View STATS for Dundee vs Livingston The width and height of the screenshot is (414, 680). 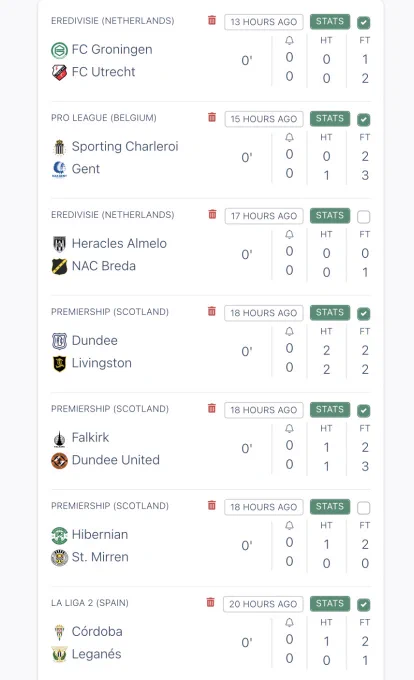[x=330, y=312]
